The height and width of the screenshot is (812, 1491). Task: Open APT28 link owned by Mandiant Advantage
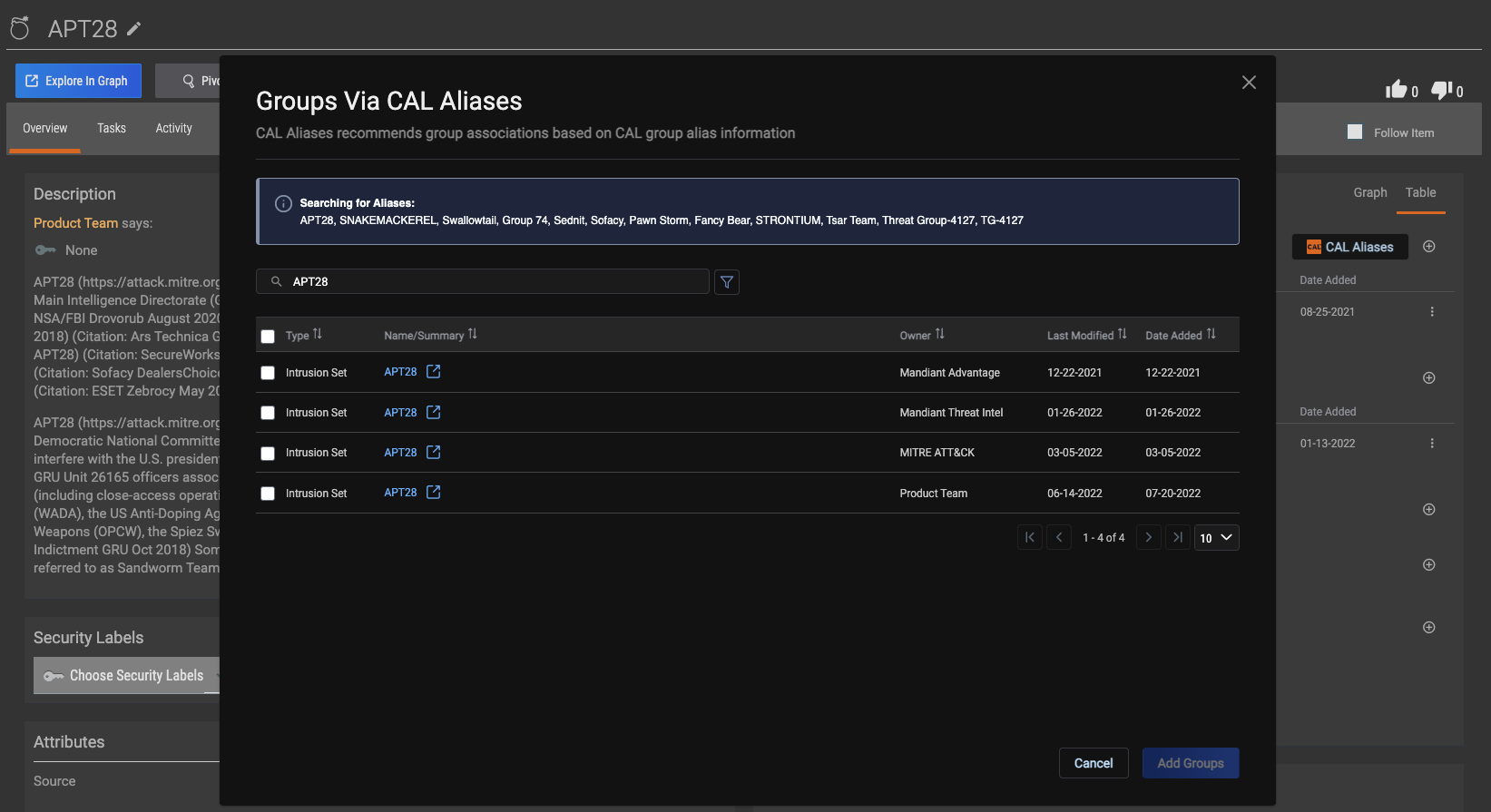pyautogui.click(x=400, y=372)
